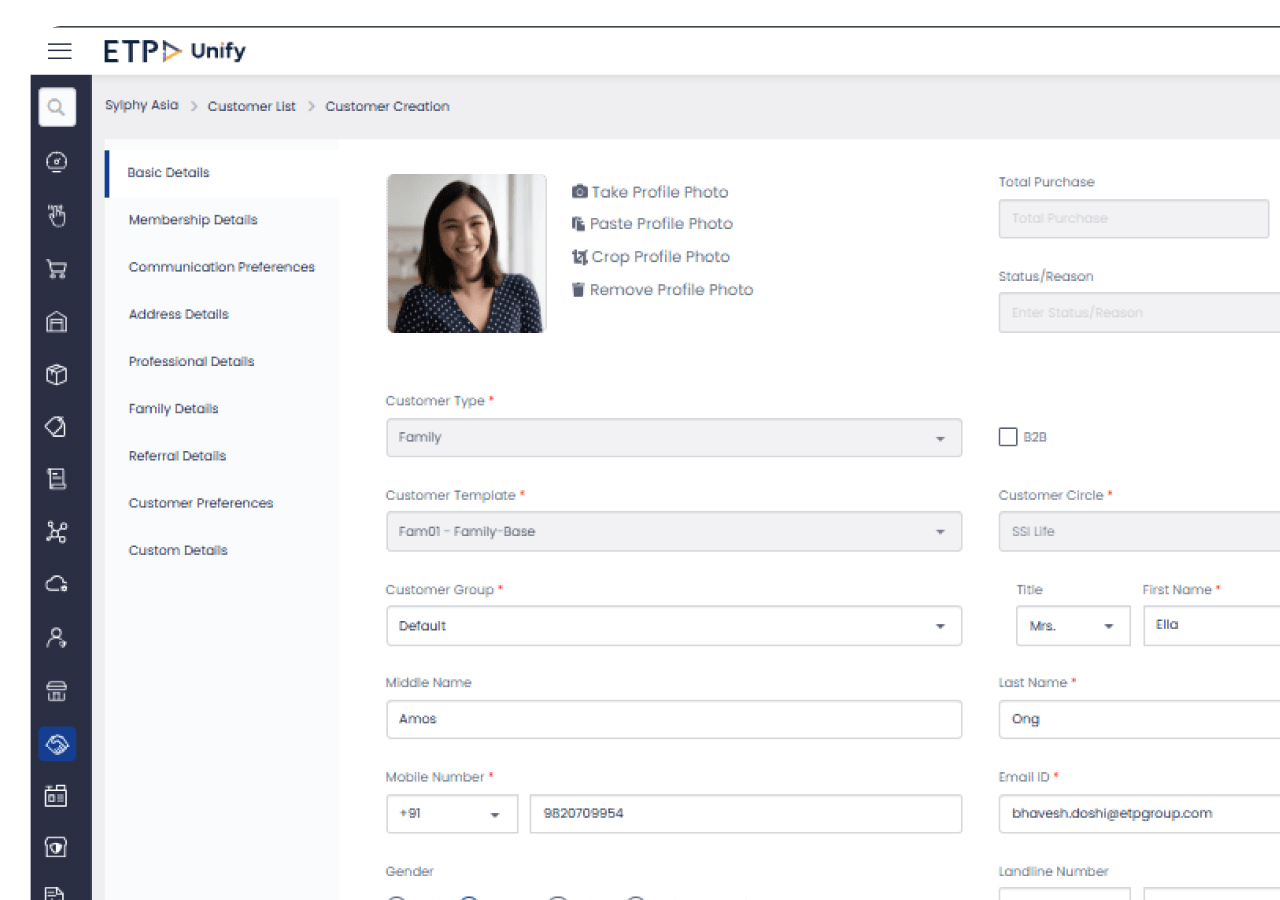Open the dashboard gauge icon

(x=57, y=161)
